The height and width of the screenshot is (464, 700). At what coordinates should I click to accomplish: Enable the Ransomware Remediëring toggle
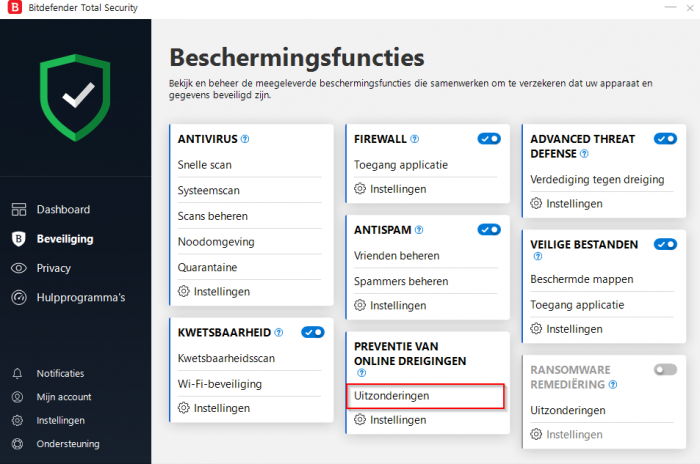pos(666,370)
